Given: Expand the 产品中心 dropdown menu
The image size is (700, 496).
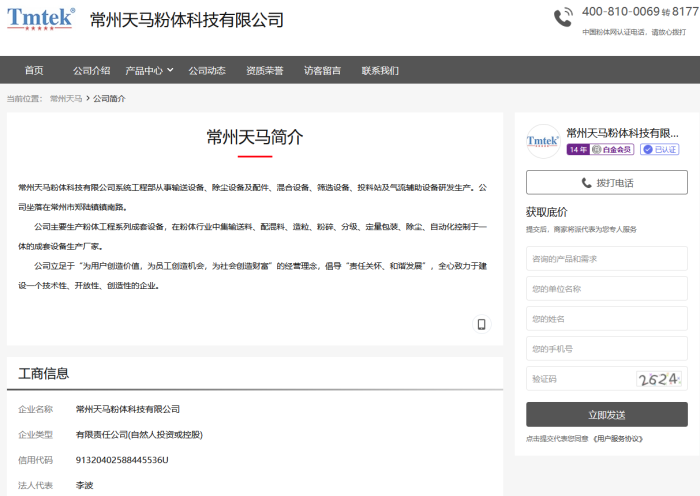Looking at the screenshot, I should [149, 70].
